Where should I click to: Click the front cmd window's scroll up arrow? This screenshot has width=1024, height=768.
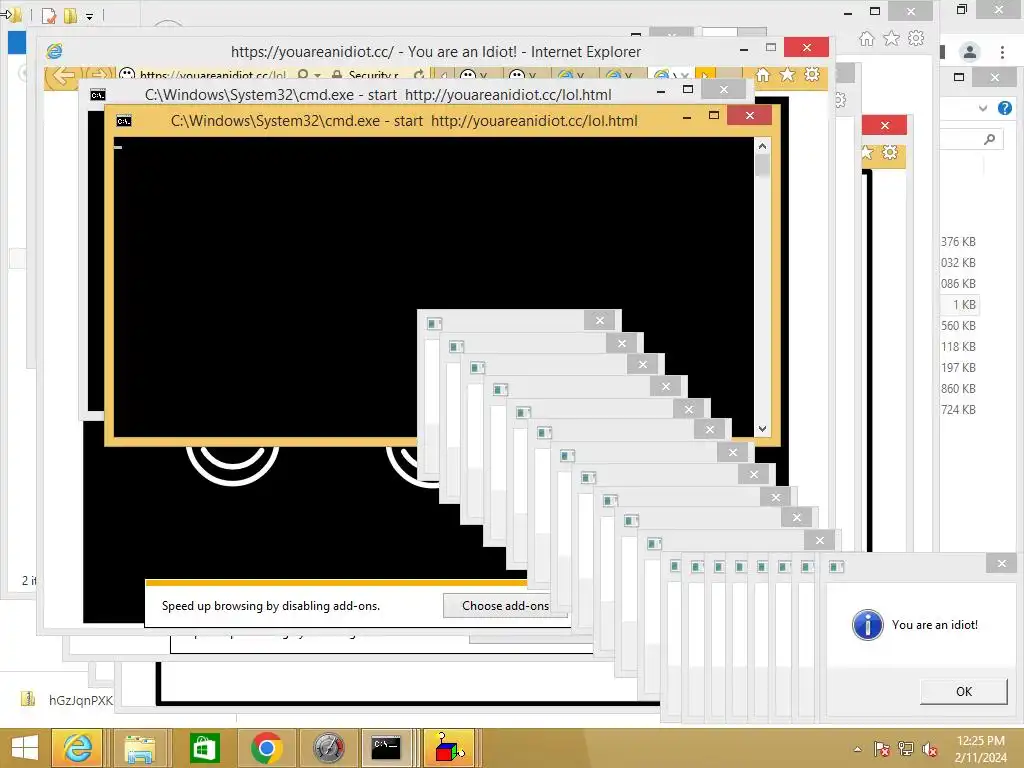click(x=762, y=146)
